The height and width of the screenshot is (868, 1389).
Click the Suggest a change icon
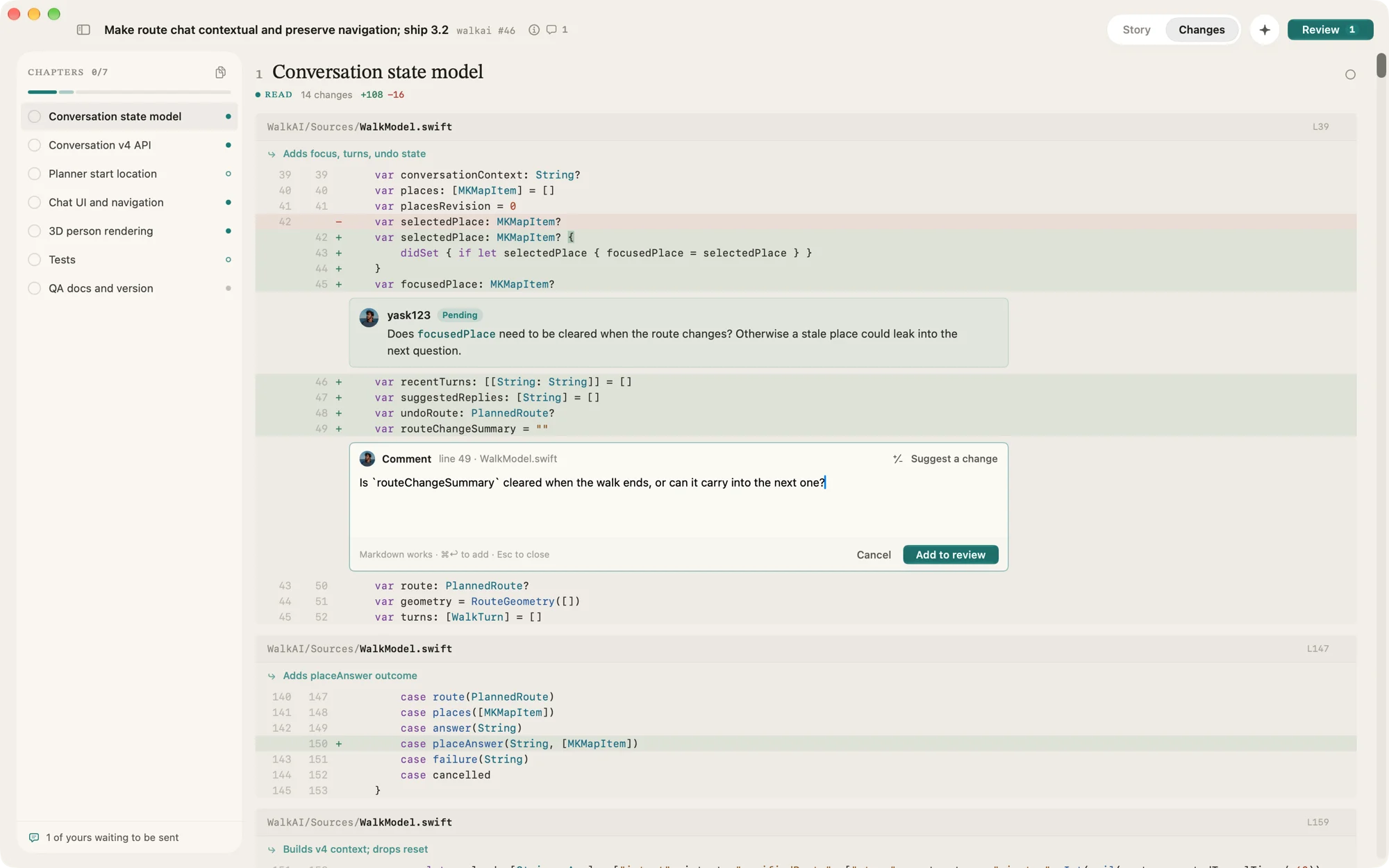coord(898,459)
